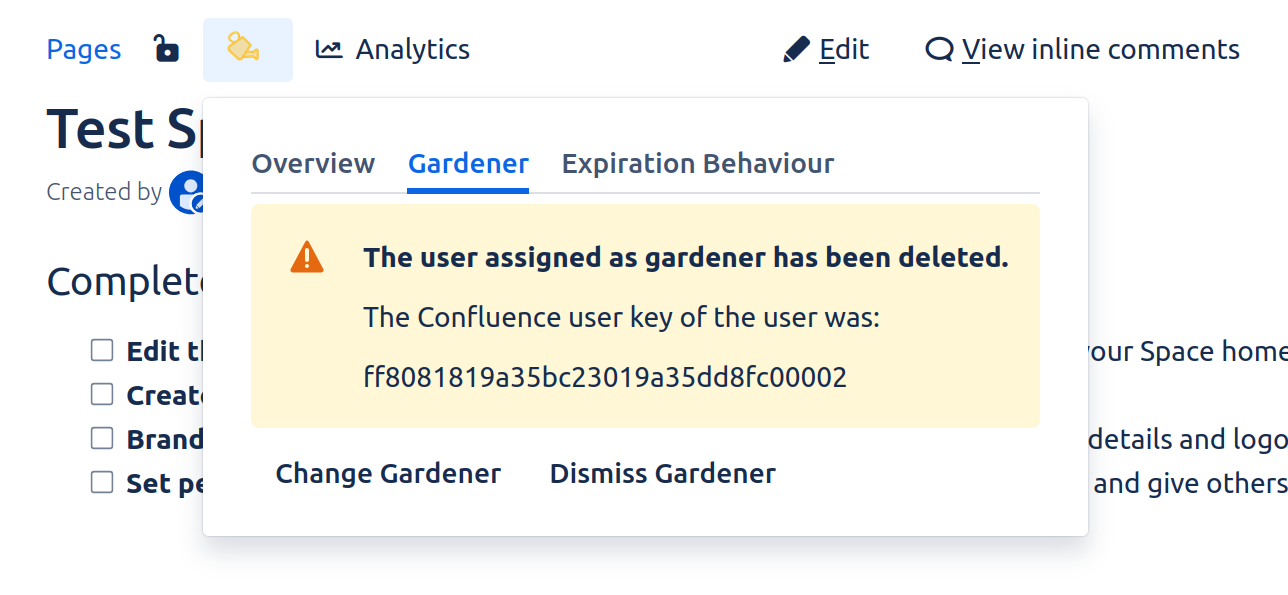Viewport: 1288px width, 595px height.
Task: Tick the Create checklist item checkbox
Action: pos(102,393)
